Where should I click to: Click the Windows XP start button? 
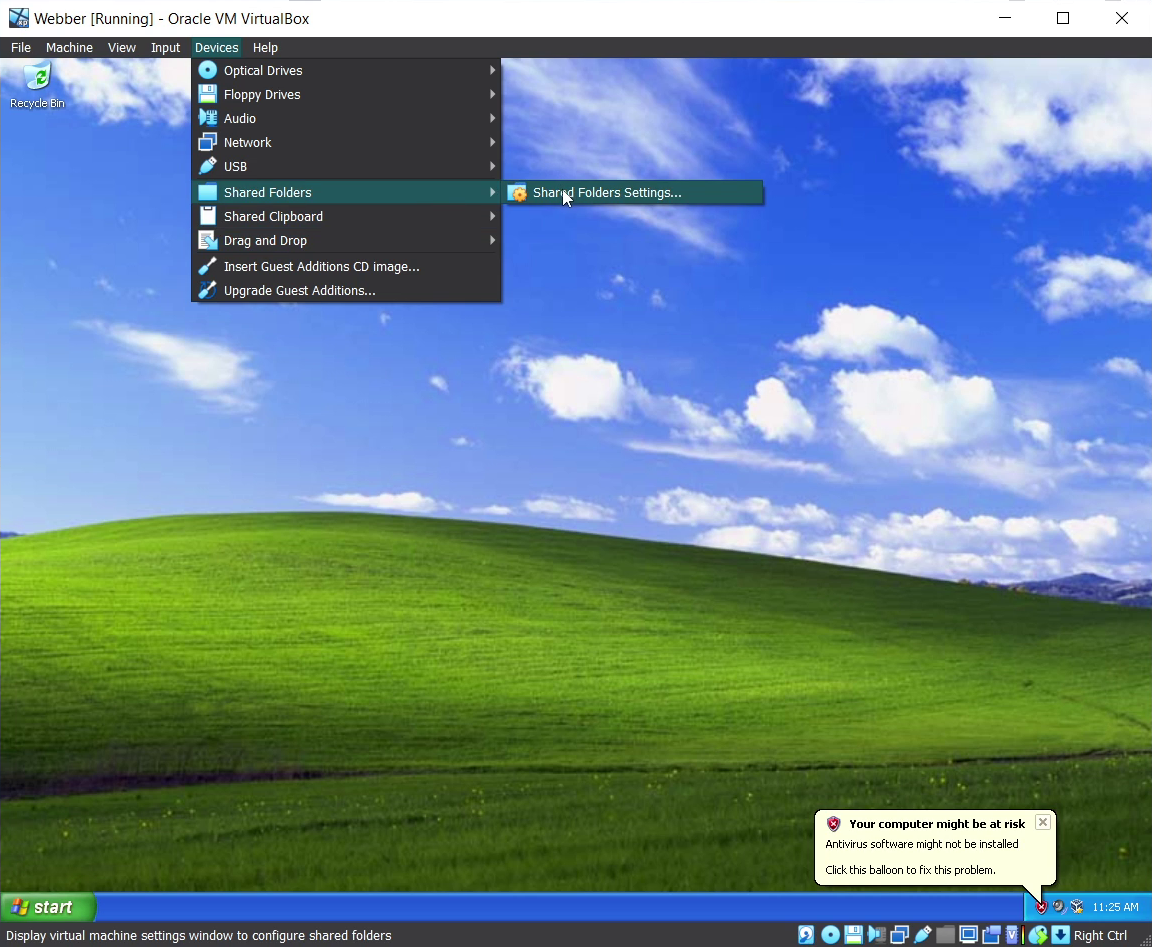click(49, 907)
